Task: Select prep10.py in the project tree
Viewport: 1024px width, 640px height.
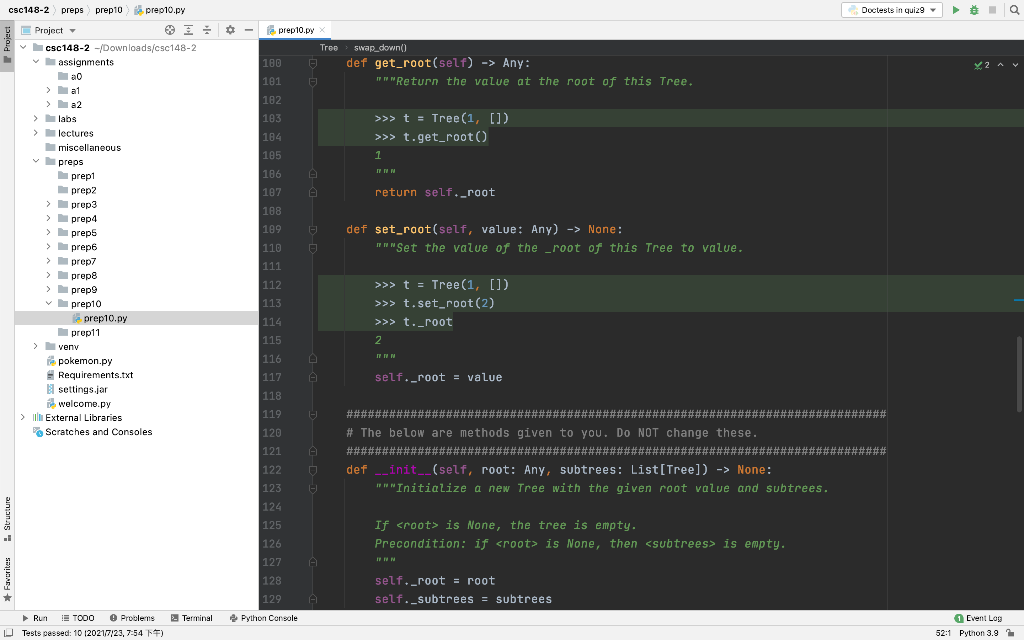Action: [100, 318]
